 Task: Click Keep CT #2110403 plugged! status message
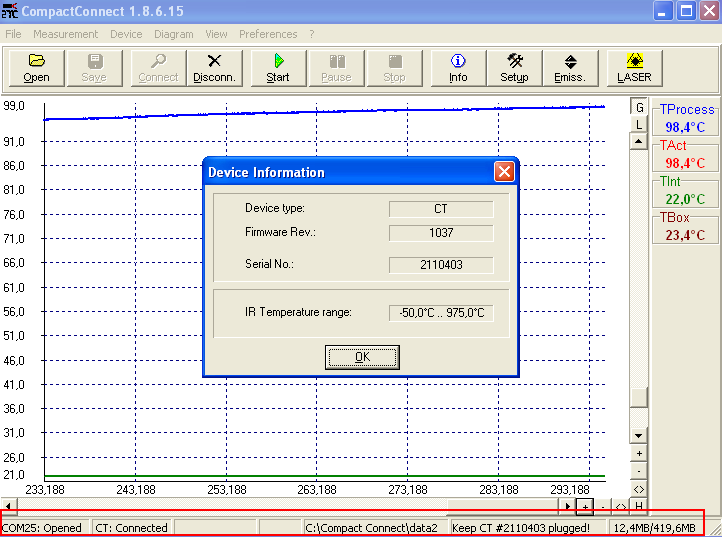[528, 528]
